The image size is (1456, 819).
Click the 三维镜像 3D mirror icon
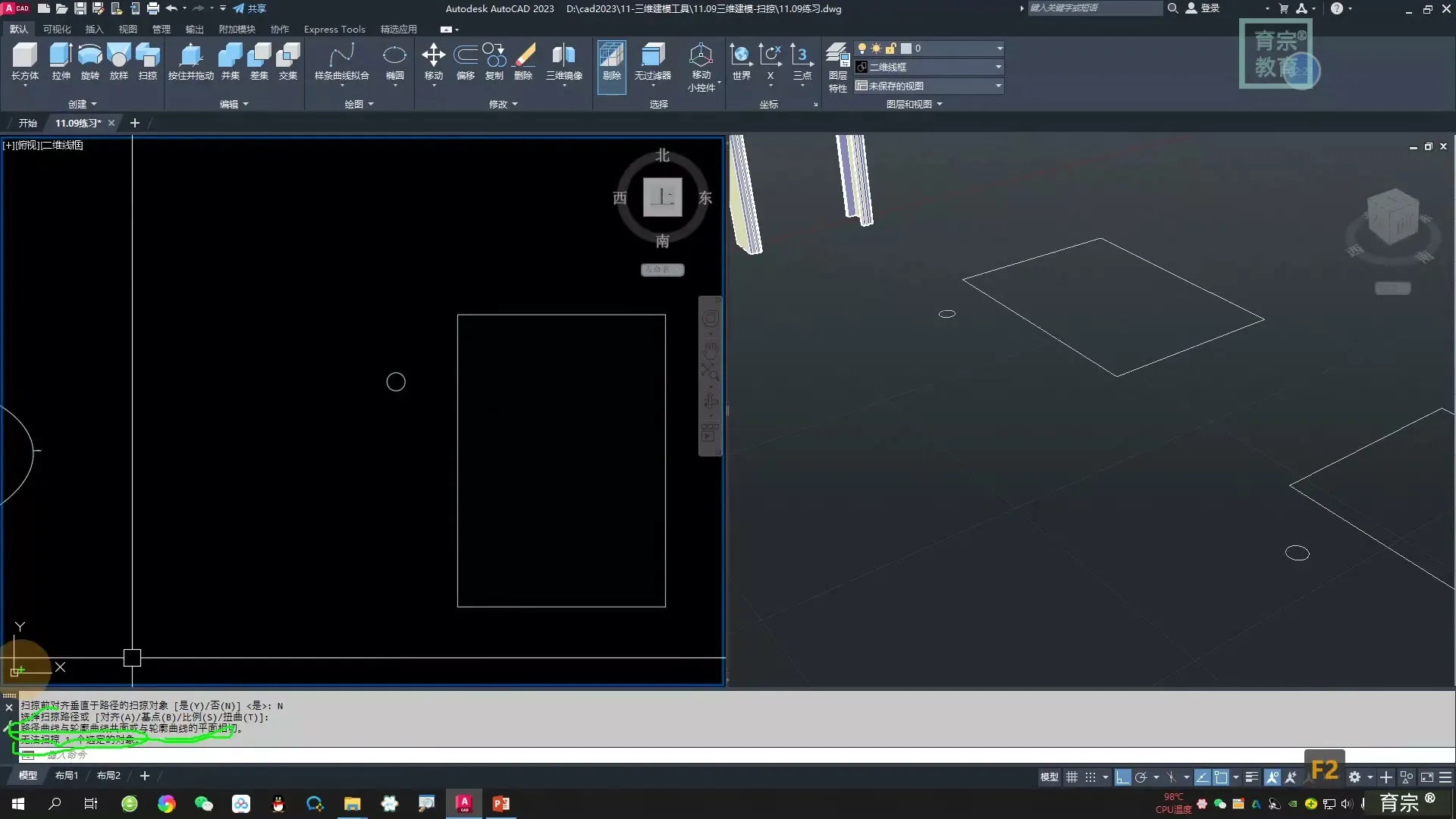563,56
